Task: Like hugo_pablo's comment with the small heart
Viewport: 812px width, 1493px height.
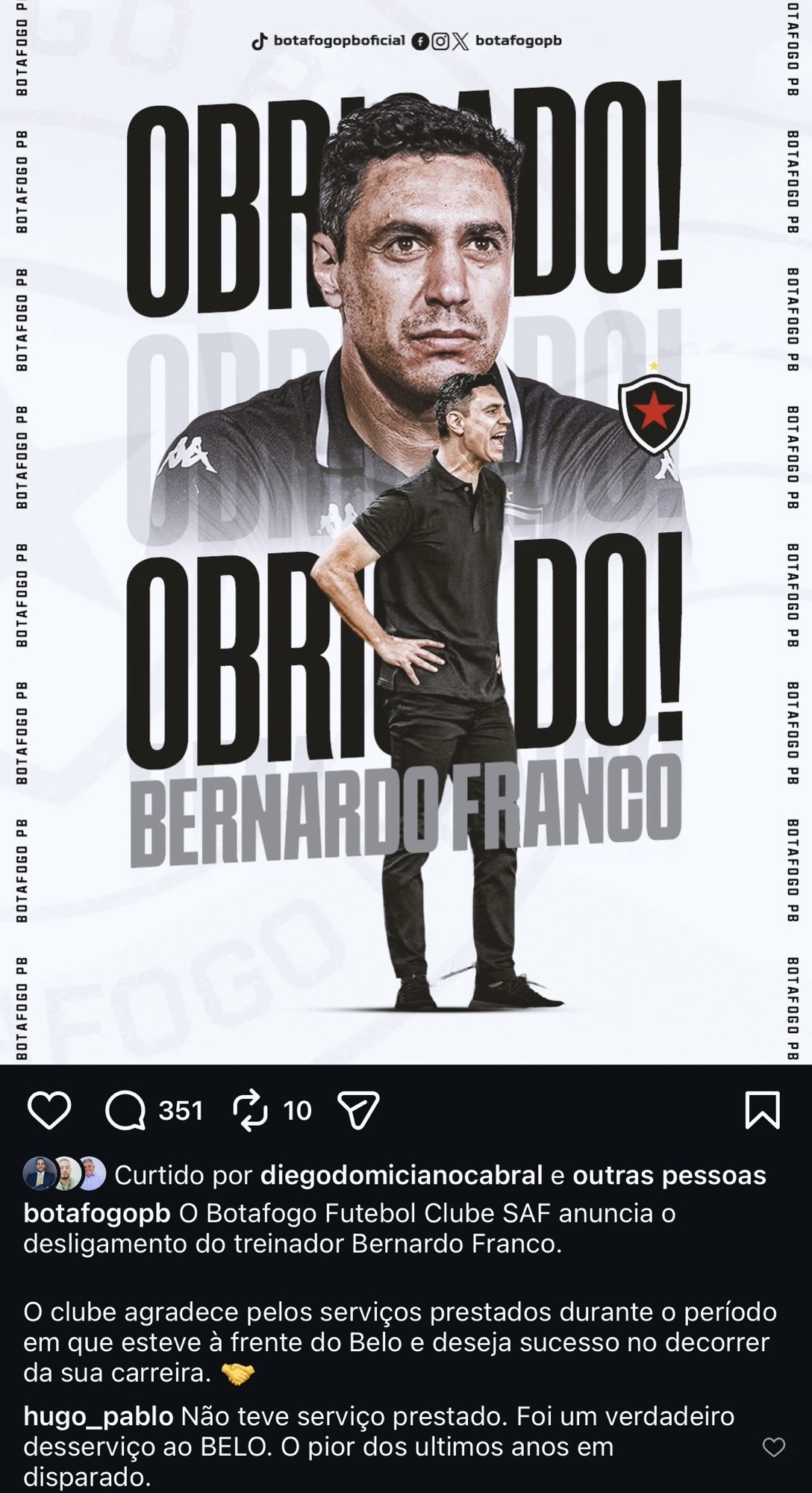Action: click(774, 1447)
